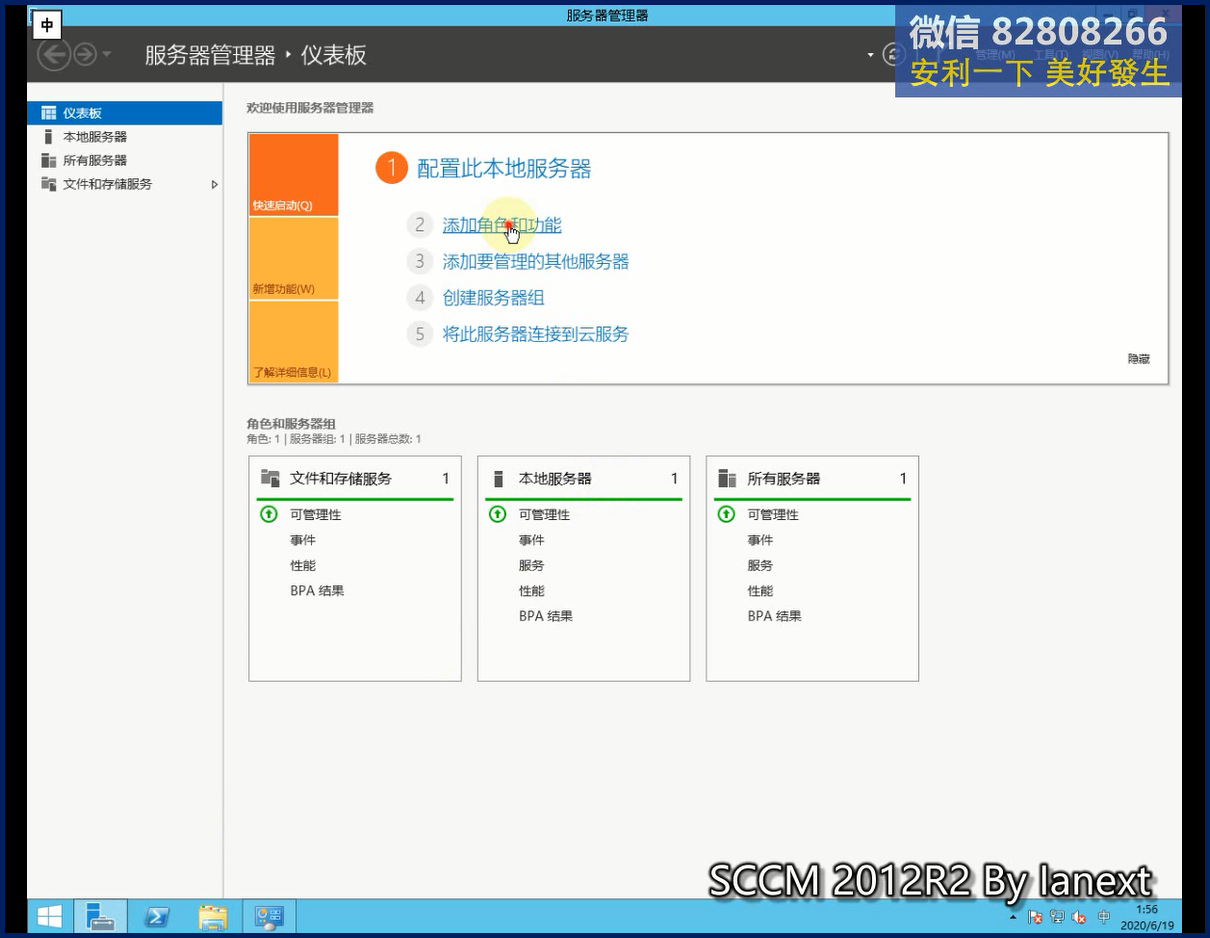Open the dropdown arrow left of refresh icon
This screenshot has height=938, width=1210.
coord(870,55)
